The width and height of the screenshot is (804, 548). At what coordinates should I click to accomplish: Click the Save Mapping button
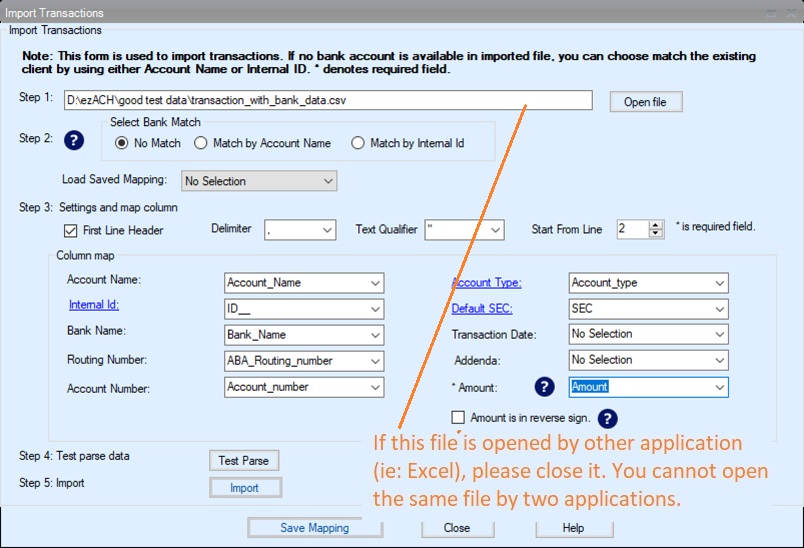[x=315, y=528]
